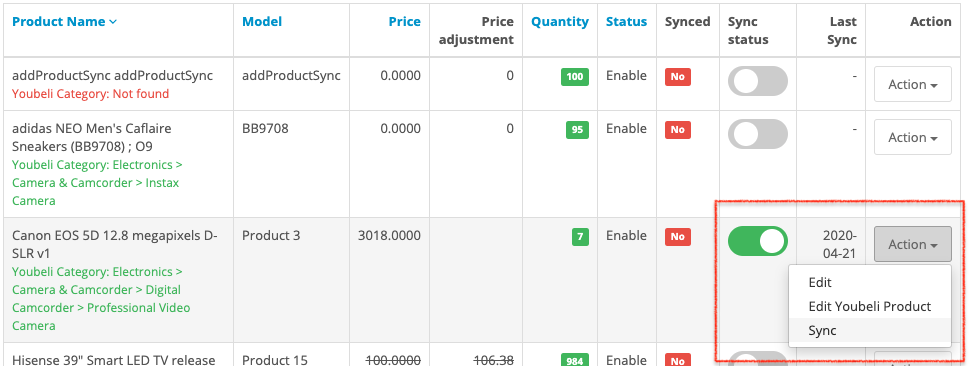Disable sync toggle for Canon EOS 5D
The width and height of the screenshot is (973, 366).
tap(758, 241)
